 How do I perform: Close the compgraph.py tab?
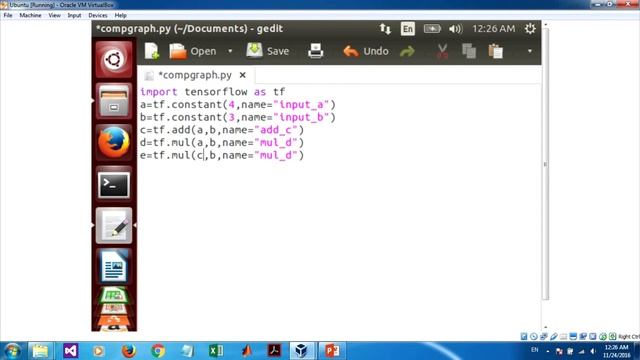point(242,75)
